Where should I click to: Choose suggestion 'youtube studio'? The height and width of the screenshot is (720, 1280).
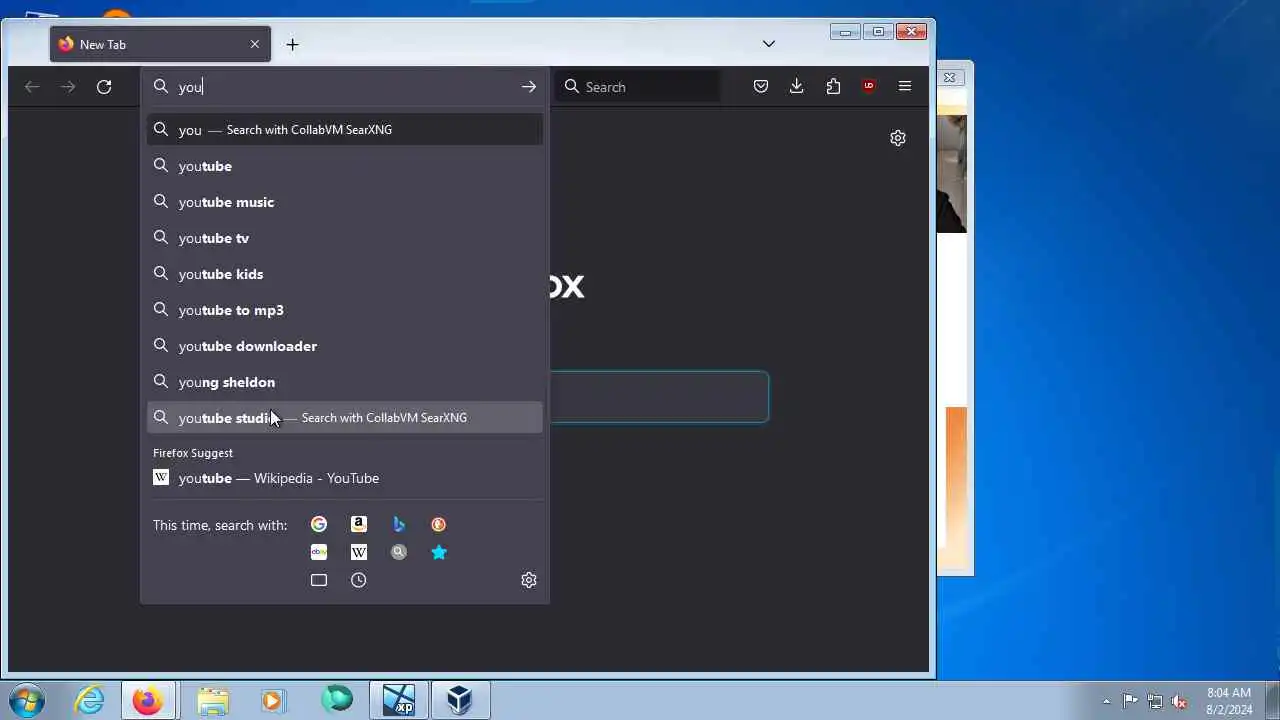[x=345, y=418]
